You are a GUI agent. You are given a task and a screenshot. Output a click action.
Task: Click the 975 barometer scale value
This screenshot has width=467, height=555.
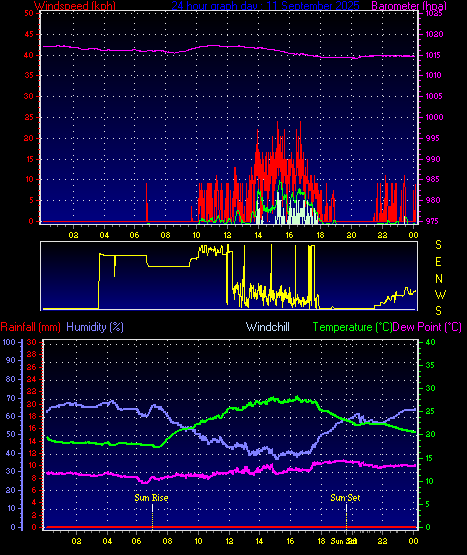[434, 221]
